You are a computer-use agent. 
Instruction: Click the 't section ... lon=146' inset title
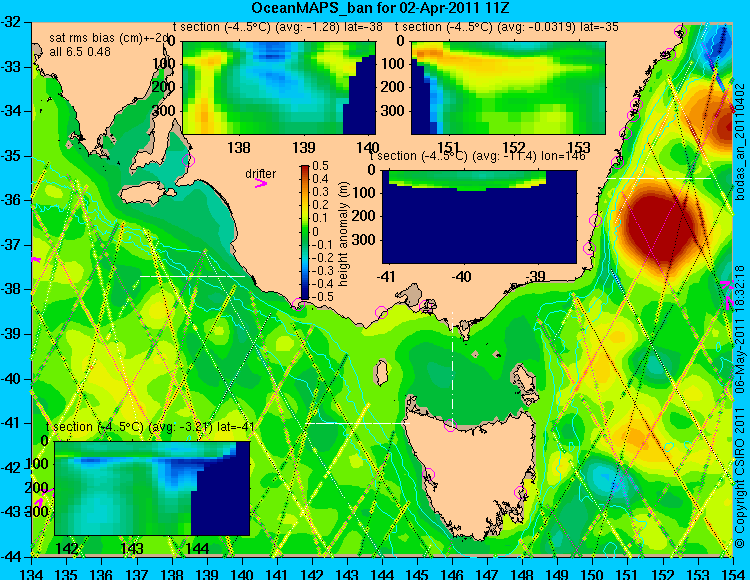[477, 156]
